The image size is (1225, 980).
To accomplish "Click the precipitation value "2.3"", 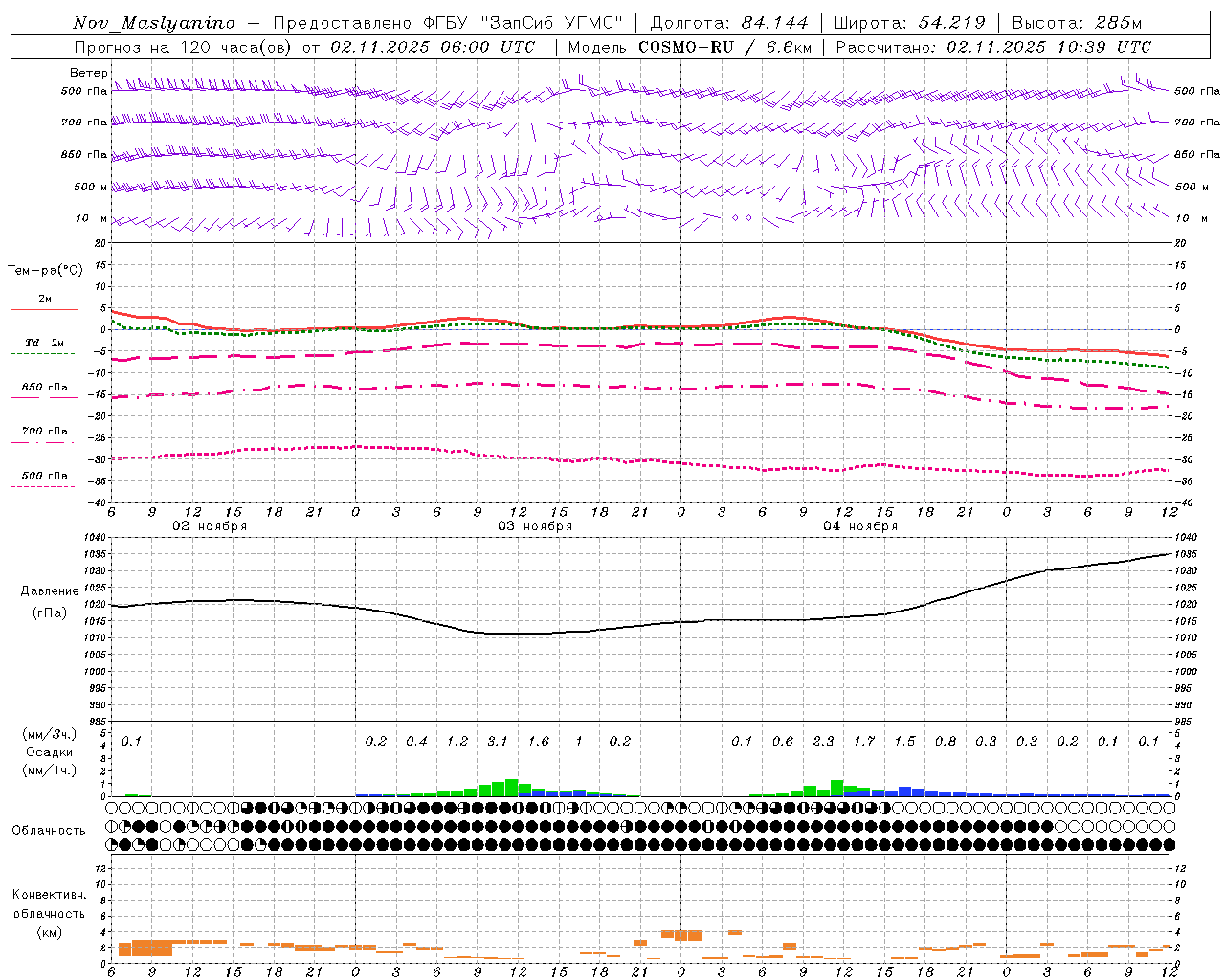I will pyautogui.click(x=823, y=742).
